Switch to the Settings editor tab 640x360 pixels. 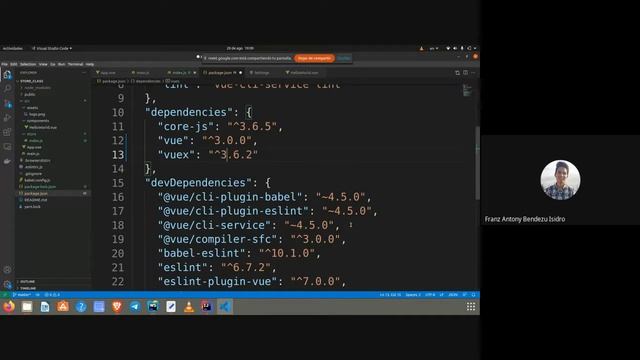262,73
